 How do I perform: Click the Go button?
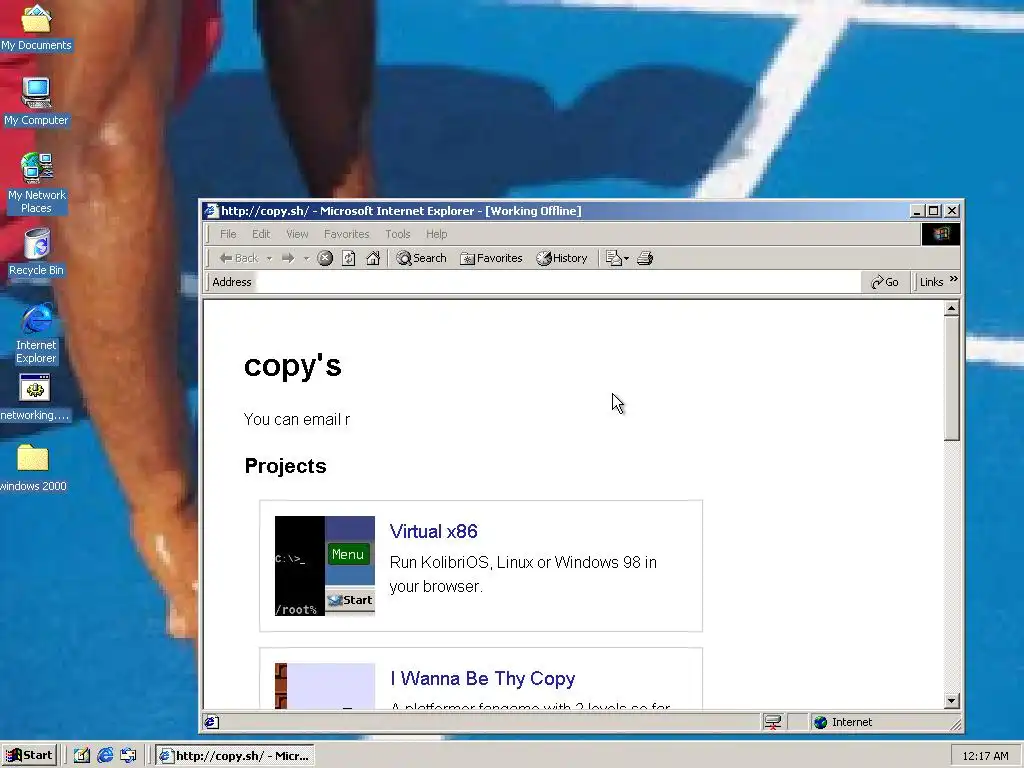click(885, 282)
